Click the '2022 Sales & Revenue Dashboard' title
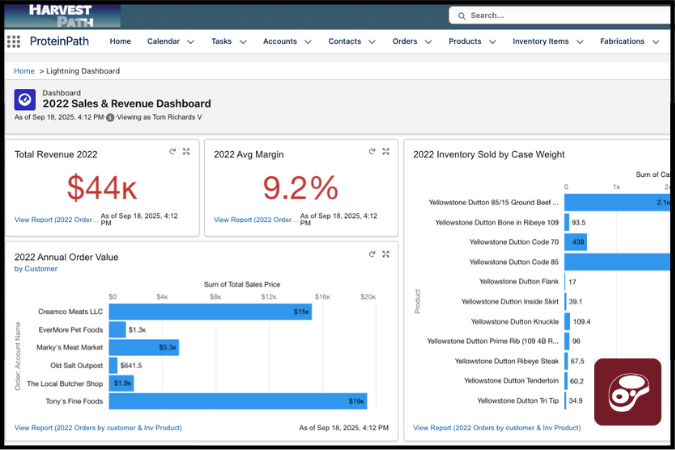The height and width of the screenshot is (450, 675). [x=127, y=104]
